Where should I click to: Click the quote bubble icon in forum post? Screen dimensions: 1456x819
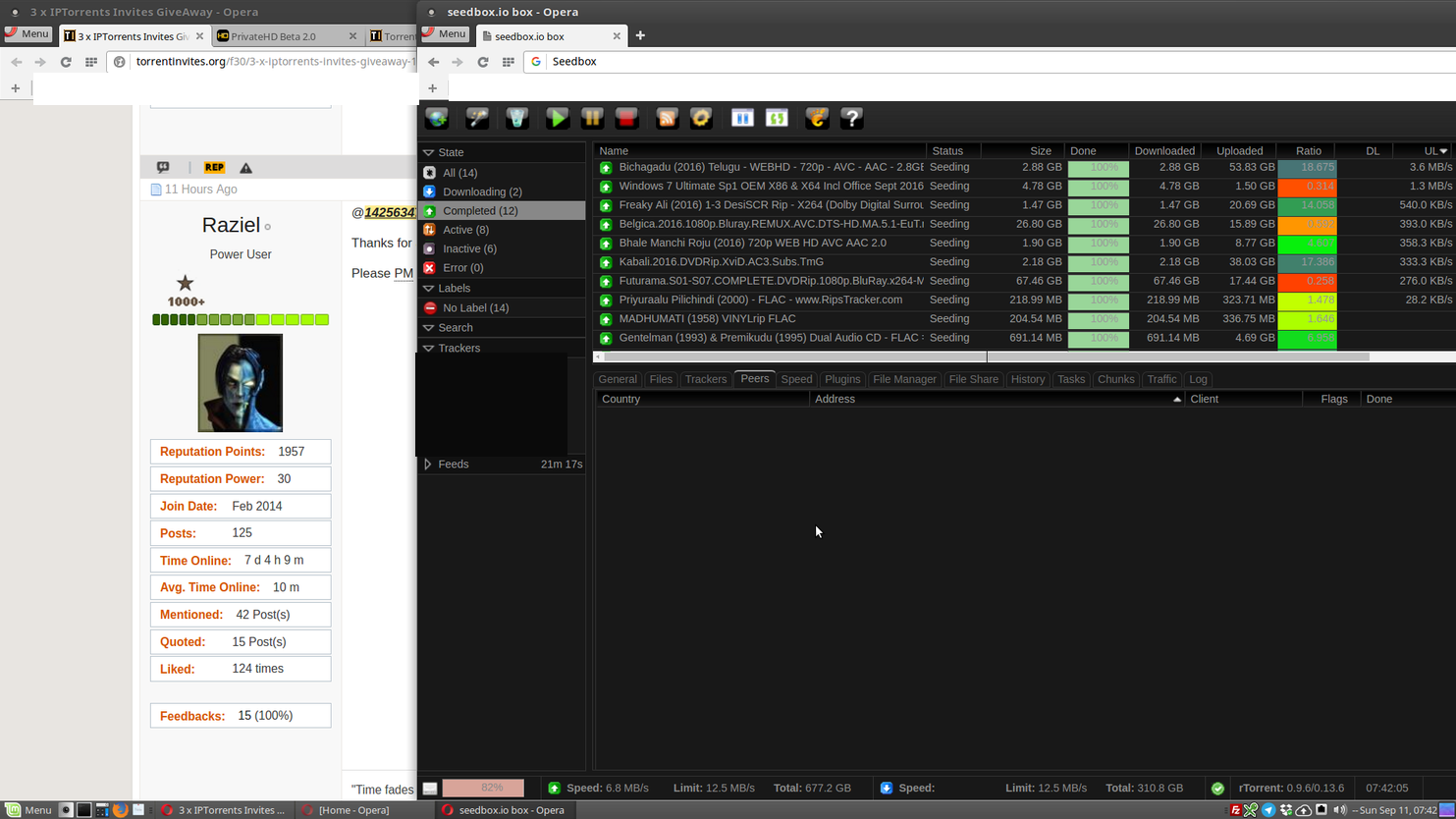click(x=163, y=168)
